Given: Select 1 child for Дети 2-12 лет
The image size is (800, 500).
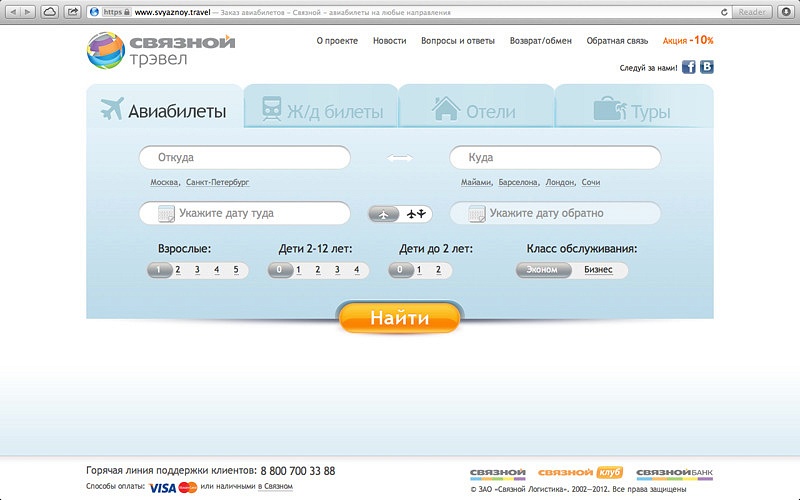Looking at the screenshot, I should [299, 270].
